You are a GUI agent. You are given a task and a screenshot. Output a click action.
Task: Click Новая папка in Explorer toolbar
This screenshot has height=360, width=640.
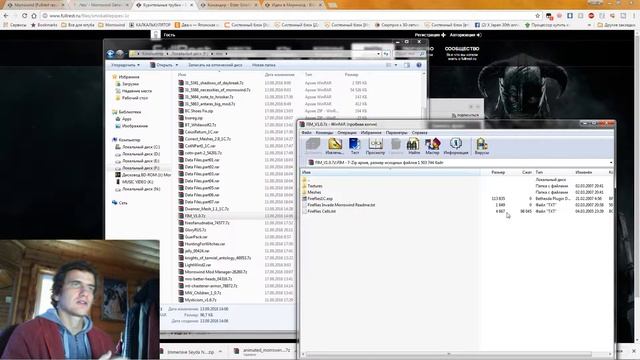pos(264,65)
